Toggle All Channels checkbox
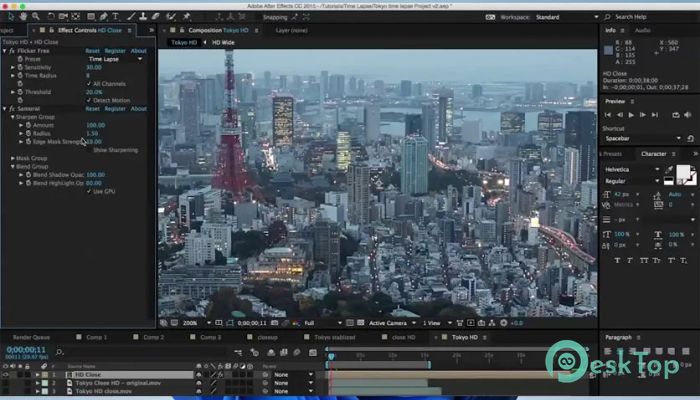The image size is (700, 400). [89, 83]
